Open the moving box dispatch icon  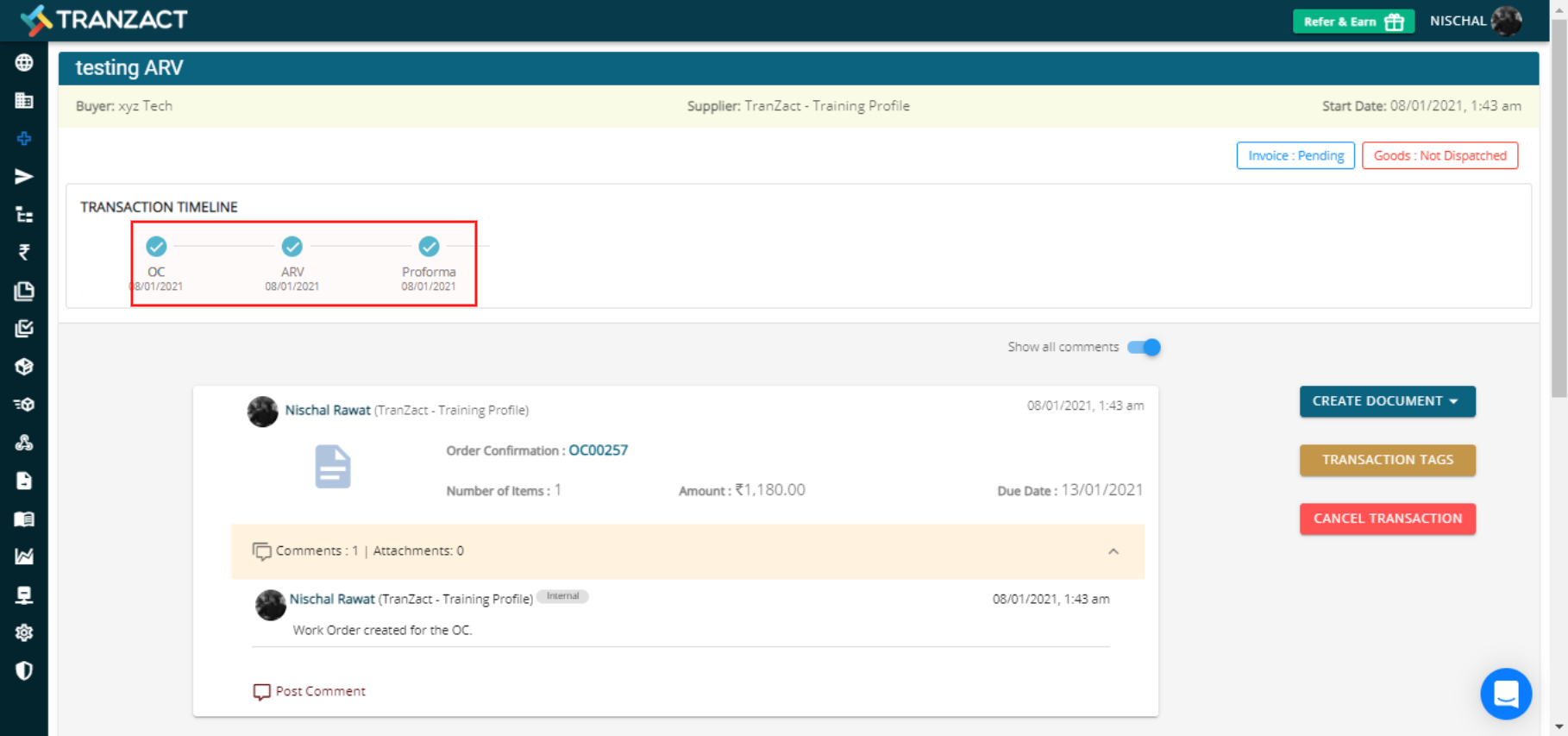coord(24,405)
